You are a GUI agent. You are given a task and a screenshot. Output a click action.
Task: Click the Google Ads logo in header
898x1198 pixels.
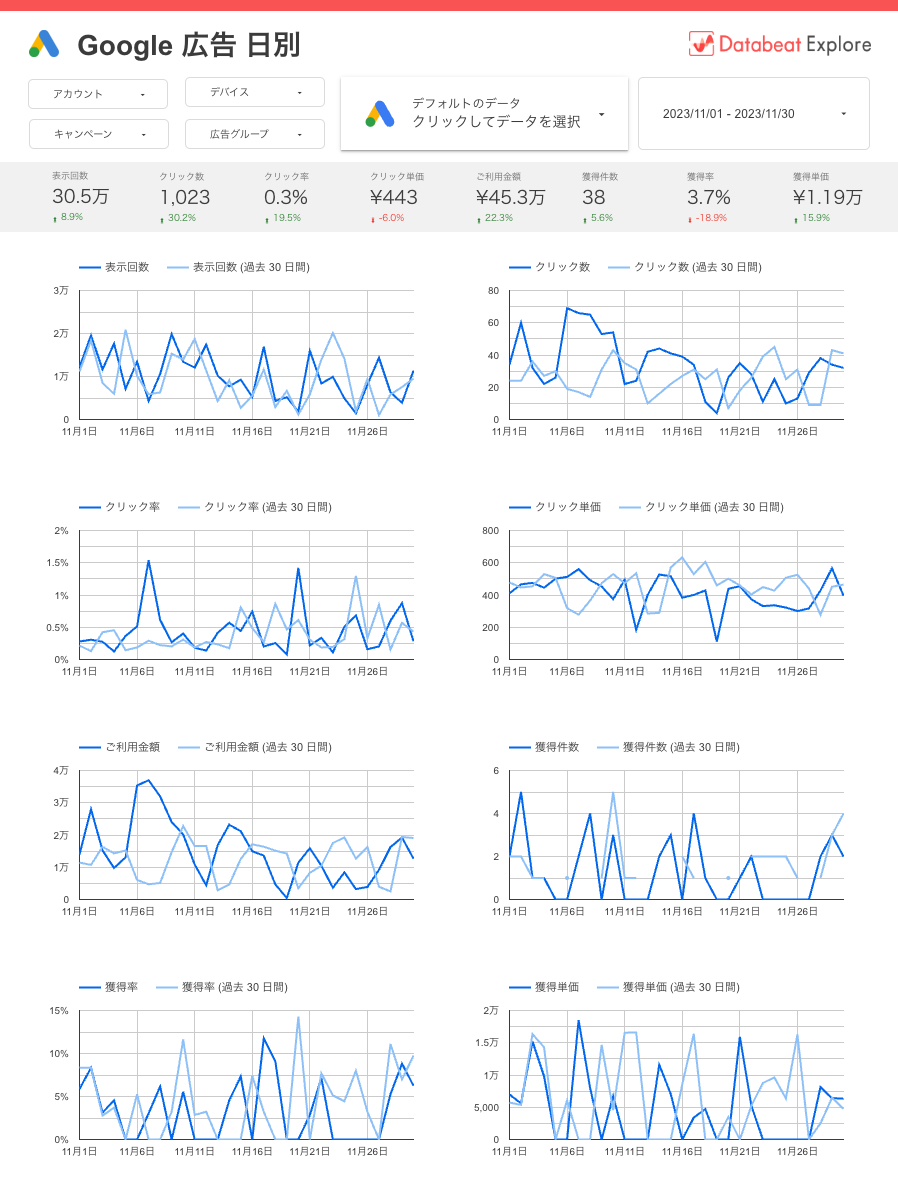44,44
